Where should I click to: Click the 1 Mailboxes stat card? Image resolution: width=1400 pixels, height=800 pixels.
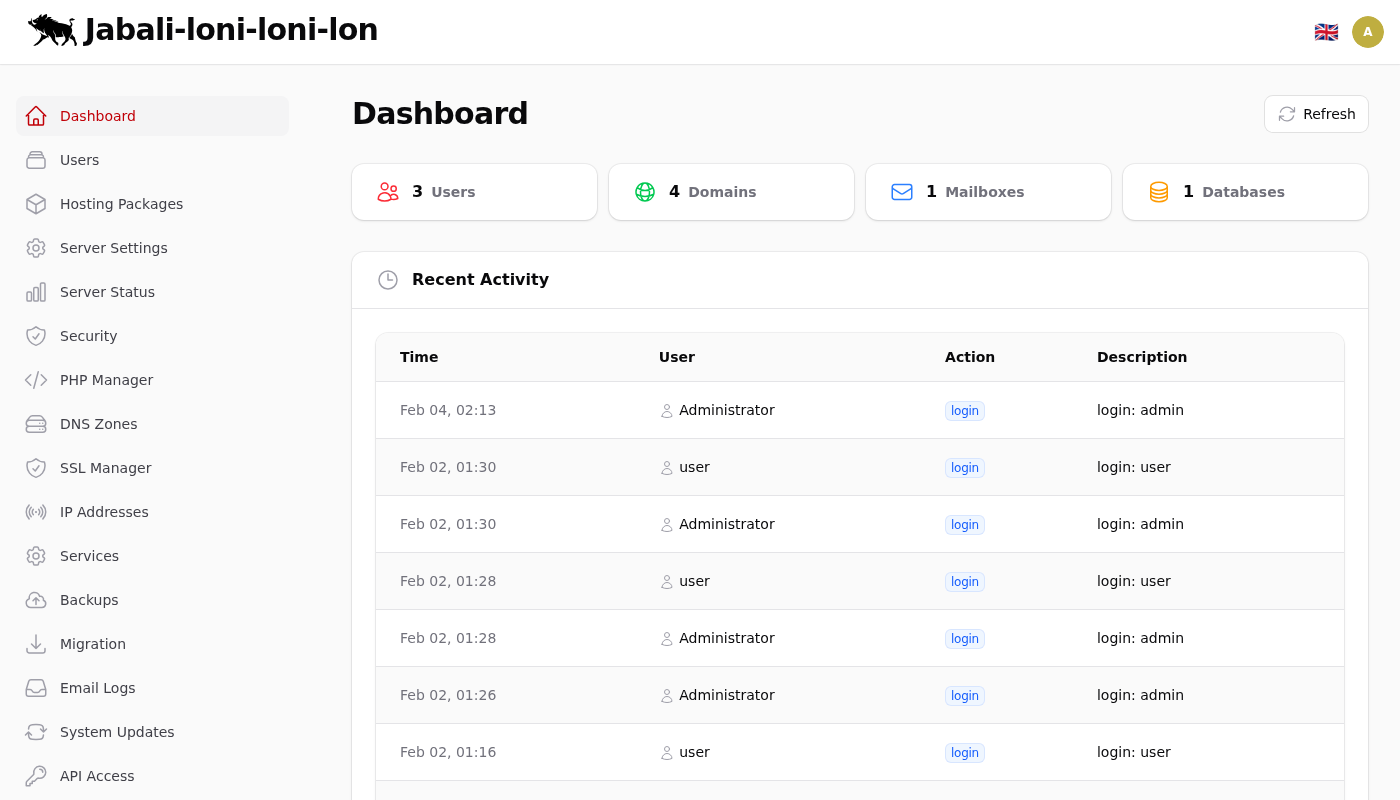(x=988, y=192)
